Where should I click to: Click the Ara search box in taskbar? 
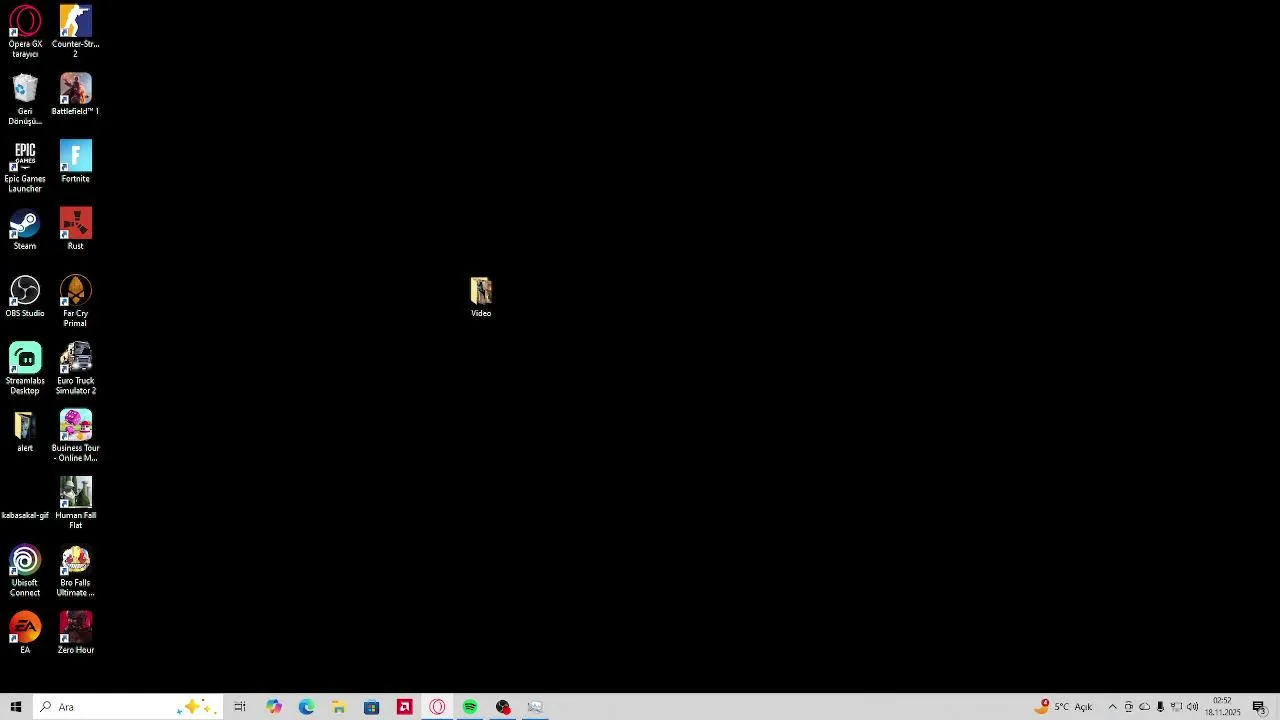pyautogui.click(x=127, y=707)
